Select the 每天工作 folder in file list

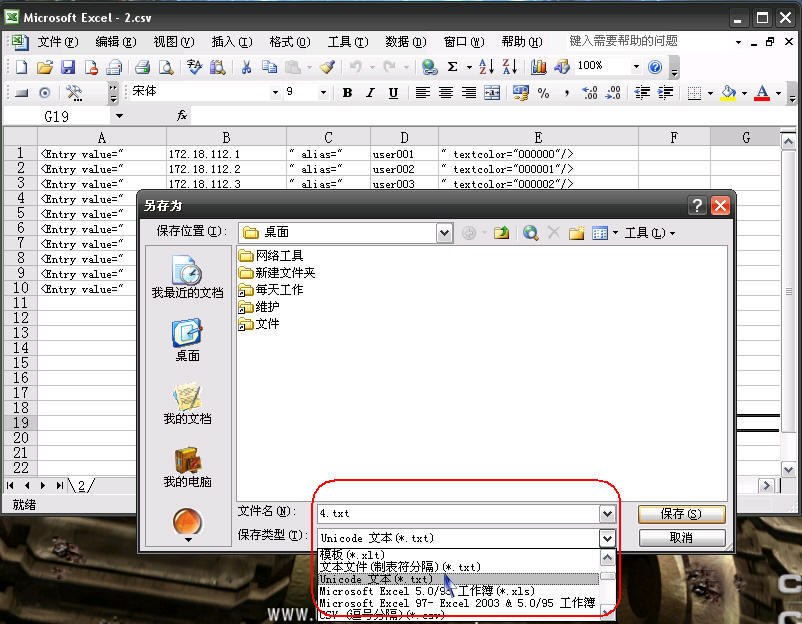(x=278, y=290)
